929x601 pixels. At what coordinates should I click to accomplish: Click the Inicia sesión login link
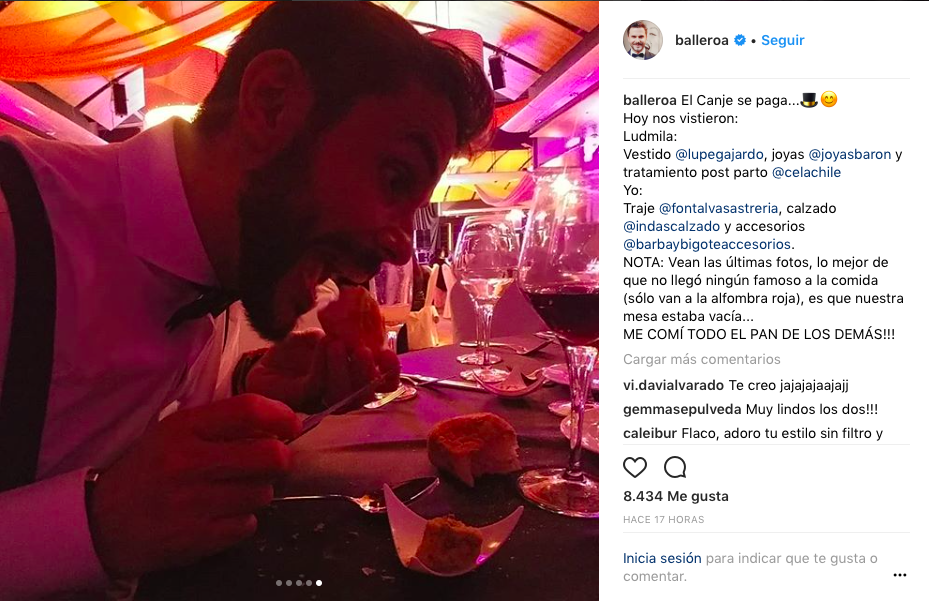pos(662,558)
